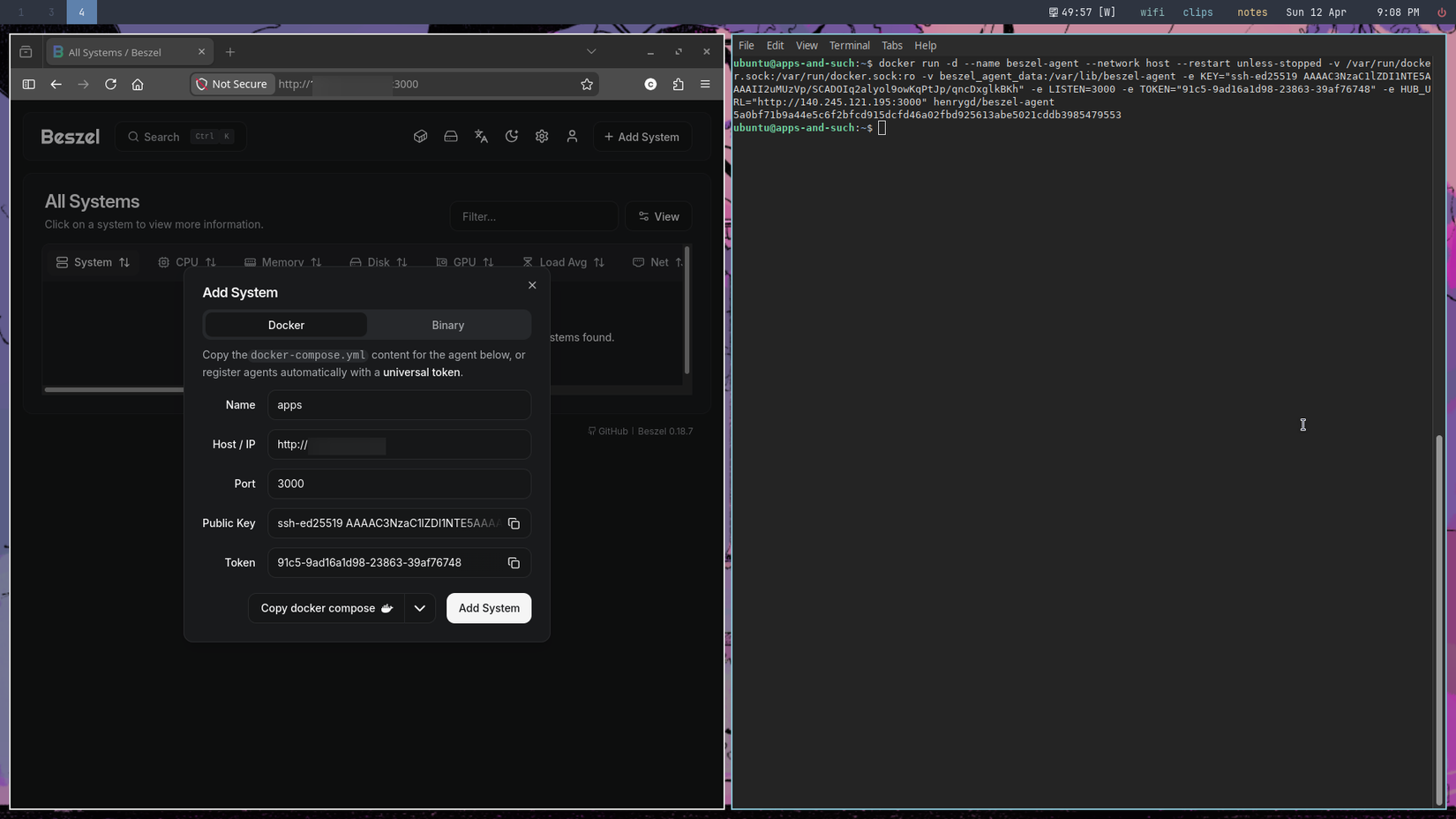The image size is (1456, 819).
Task: Sort by Load Avg column
Action: click(x=563, y=262)
